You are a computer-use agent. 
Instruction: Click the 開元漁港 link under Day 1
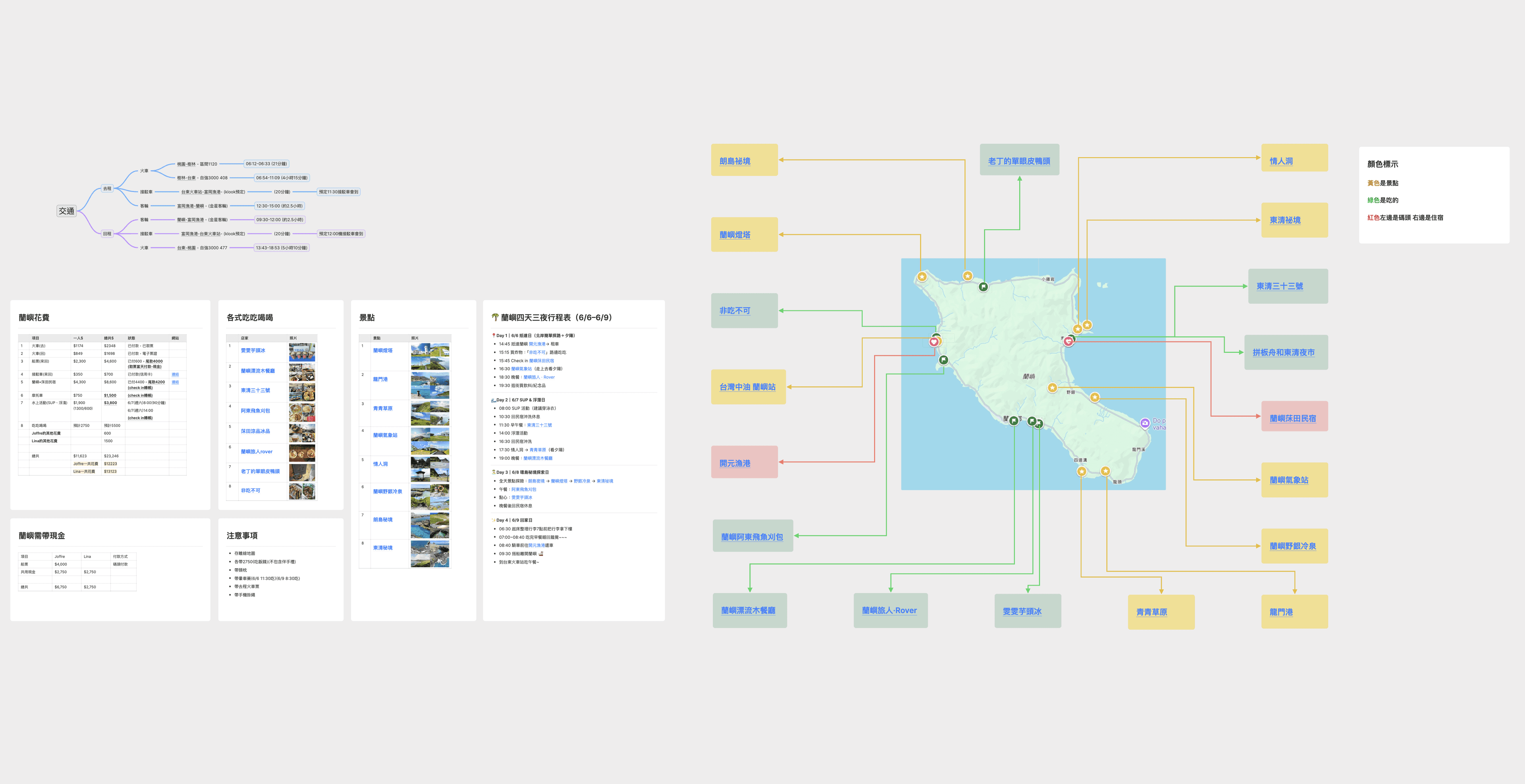(538, 345)
